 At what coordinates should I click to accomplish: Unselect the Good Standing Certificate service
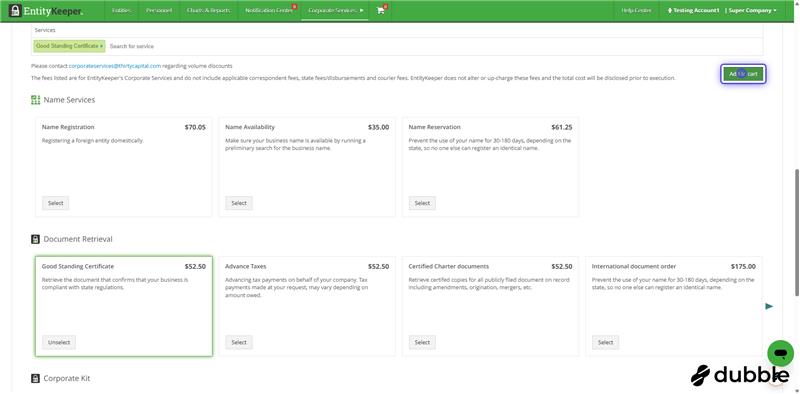(59, 342)
